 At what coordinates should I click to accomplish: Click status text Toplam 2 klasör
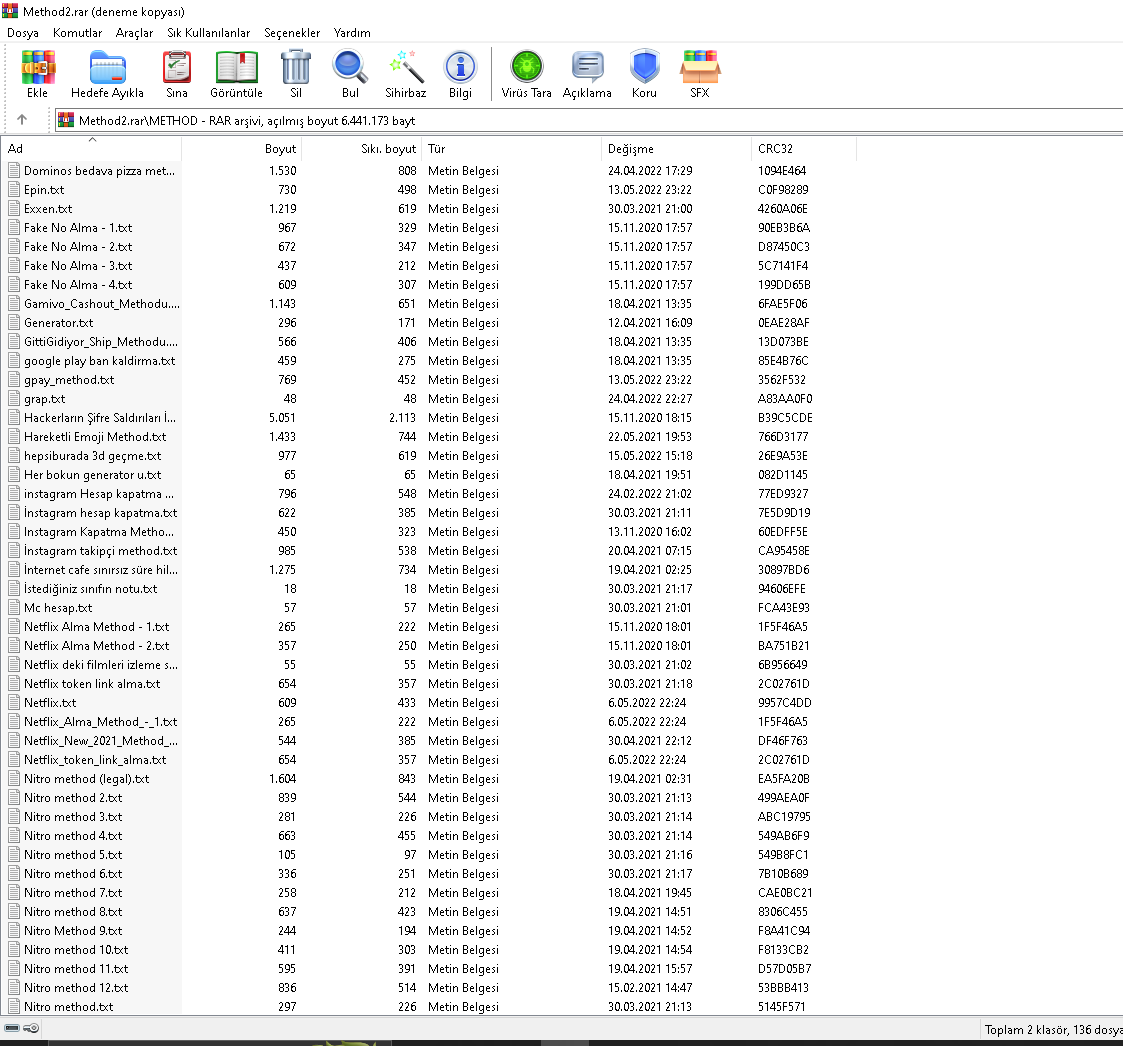click(x=1026, y=1030)
